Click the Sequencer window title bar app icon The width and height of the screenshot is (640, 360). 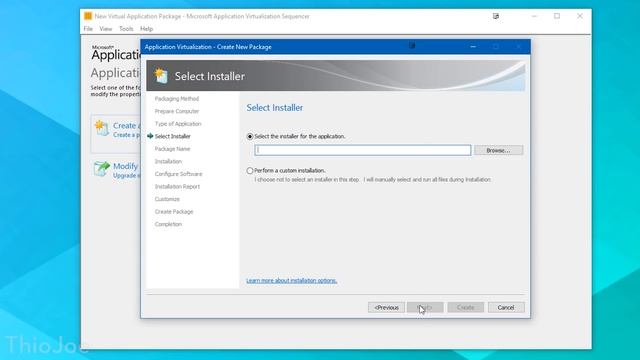(88, 16)
